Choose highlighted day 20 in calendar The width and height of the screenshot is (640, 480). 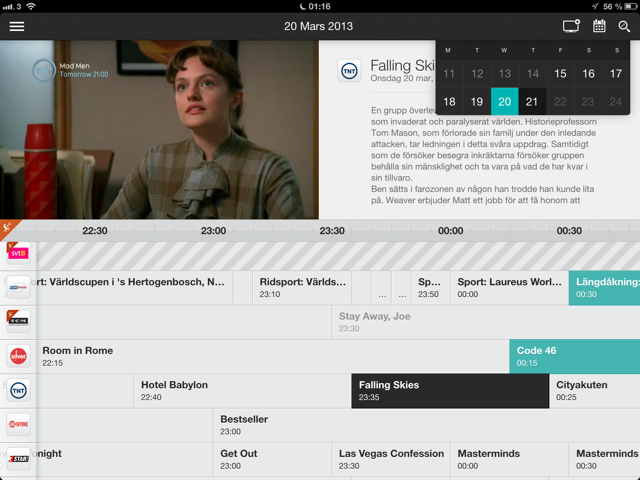click(504, 101)
